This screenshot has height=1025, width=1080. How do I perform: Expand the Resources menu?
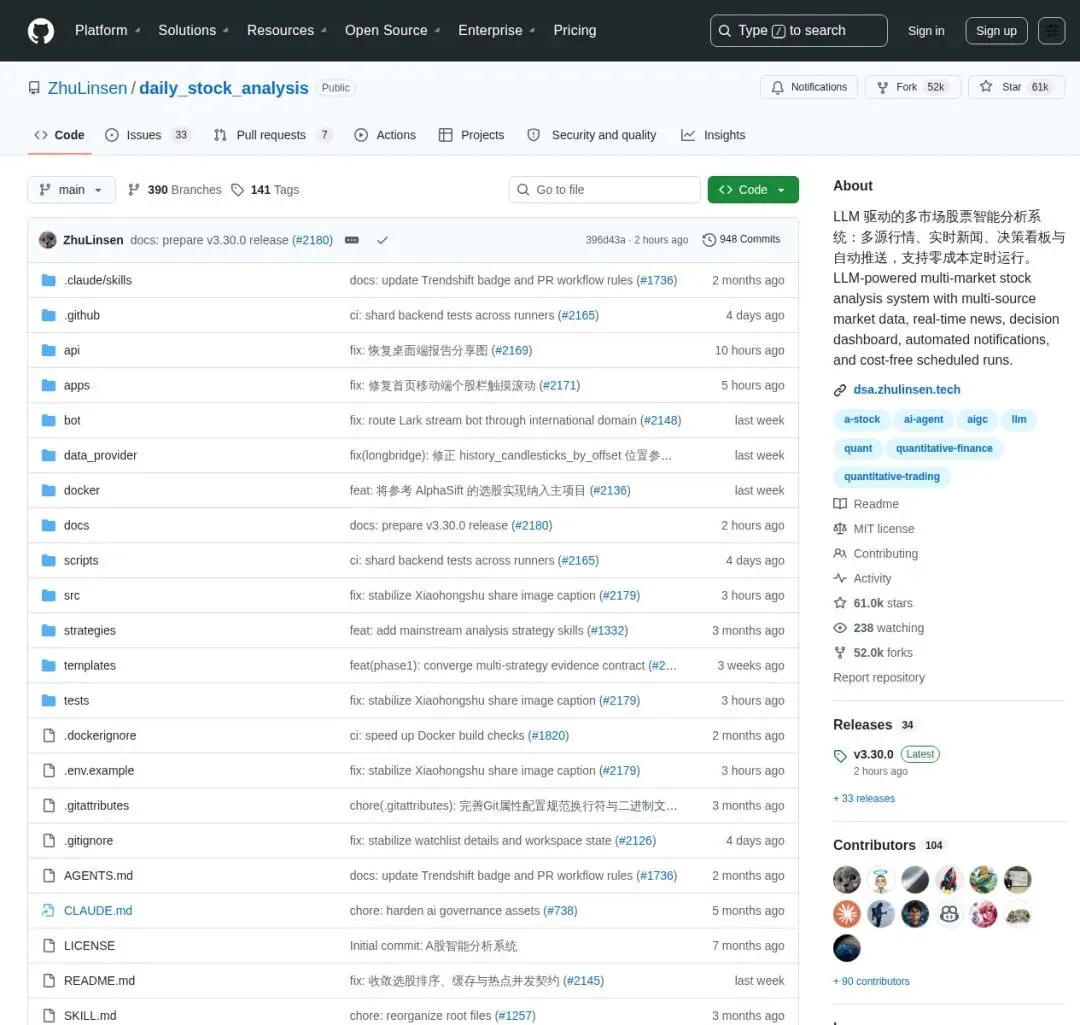(287, 31)
